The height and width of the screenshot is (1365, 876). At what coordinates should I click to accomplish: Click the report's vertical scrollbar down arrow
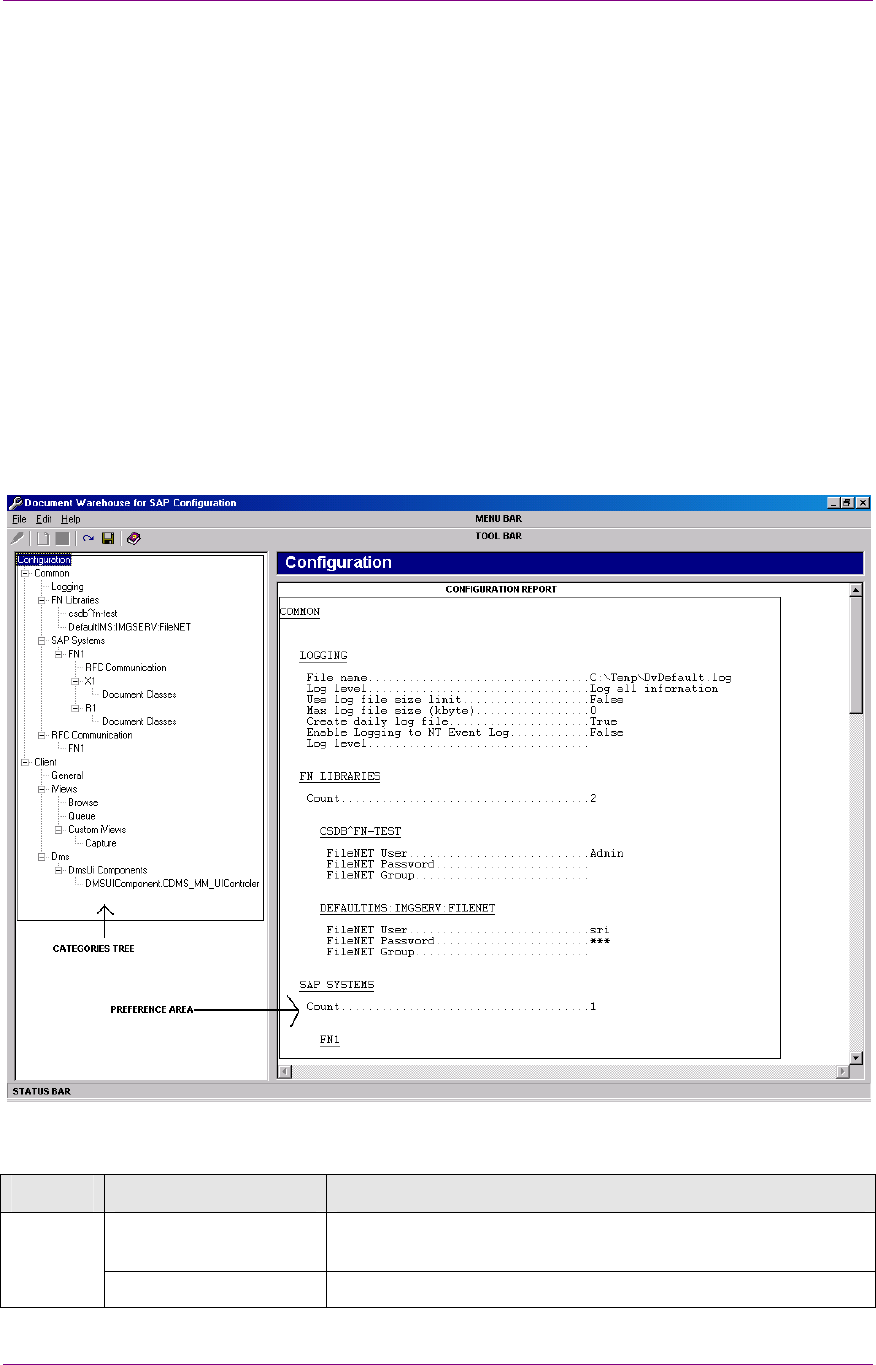[x=856, y=1057]
